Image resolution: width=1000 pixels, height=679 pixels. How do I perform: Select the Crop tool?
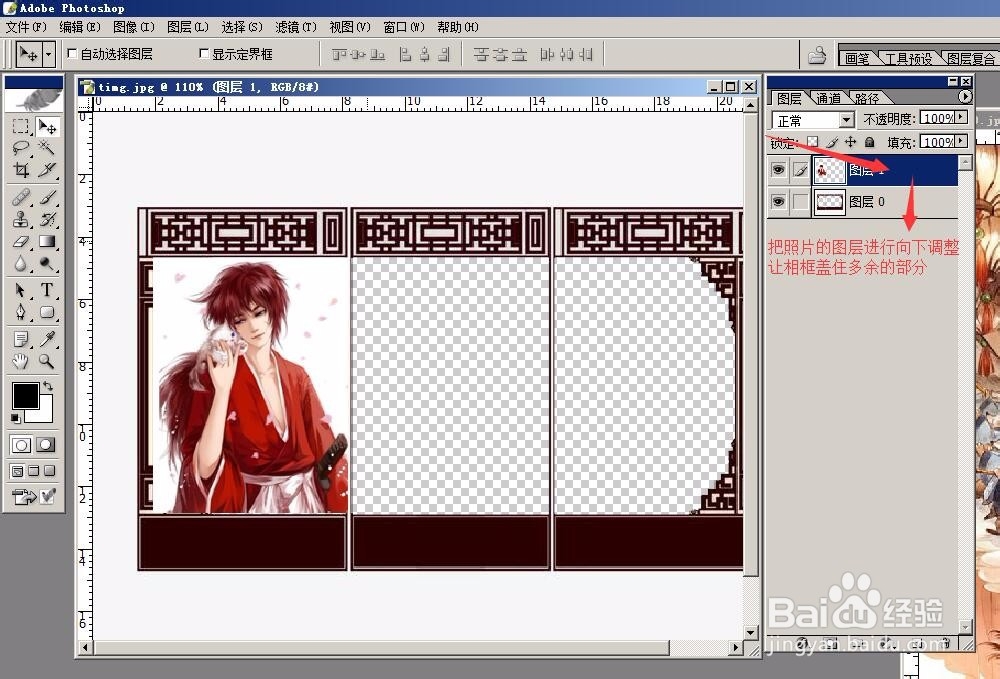tap(20, 170)
